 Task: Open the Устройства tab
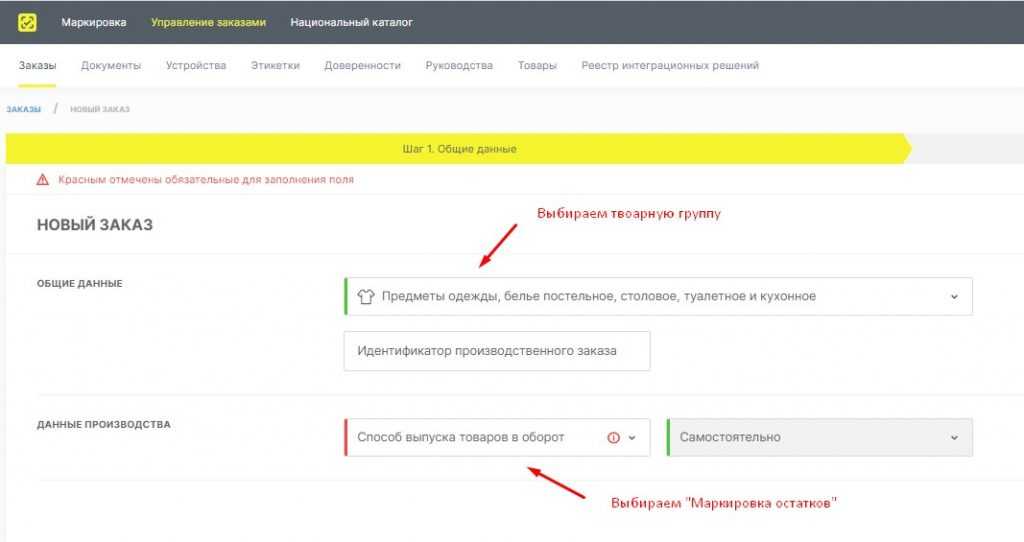[x=196, y=66]
